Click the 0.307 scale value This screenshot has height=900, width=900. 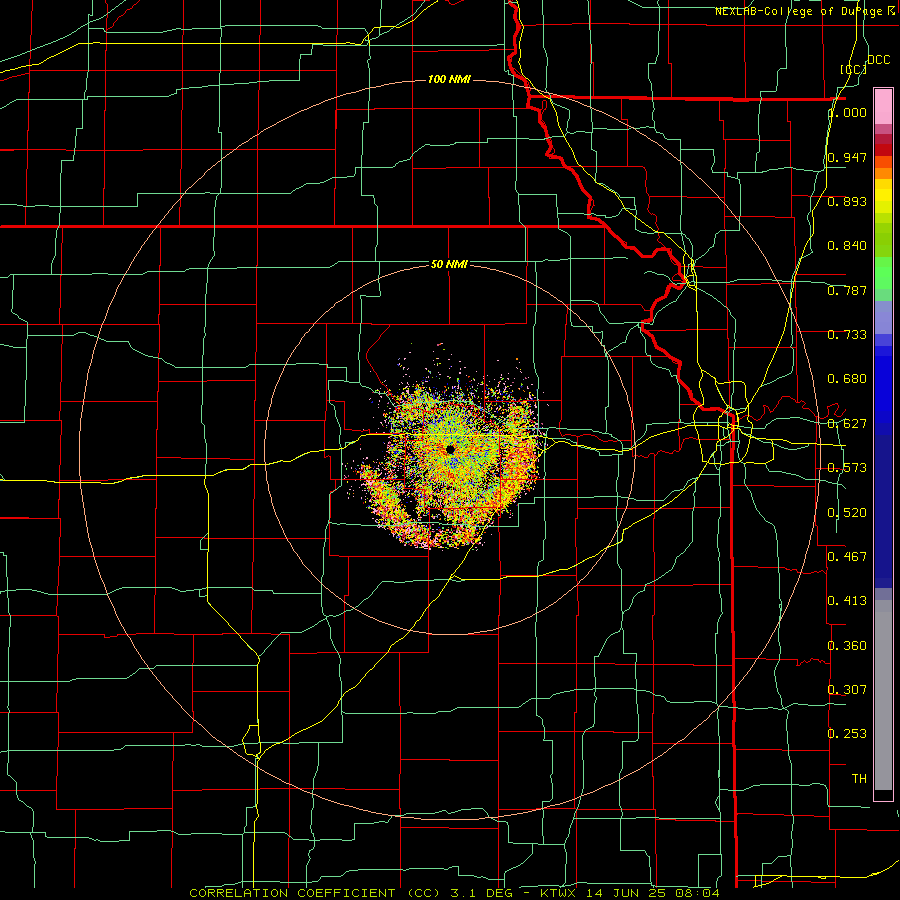847,689
